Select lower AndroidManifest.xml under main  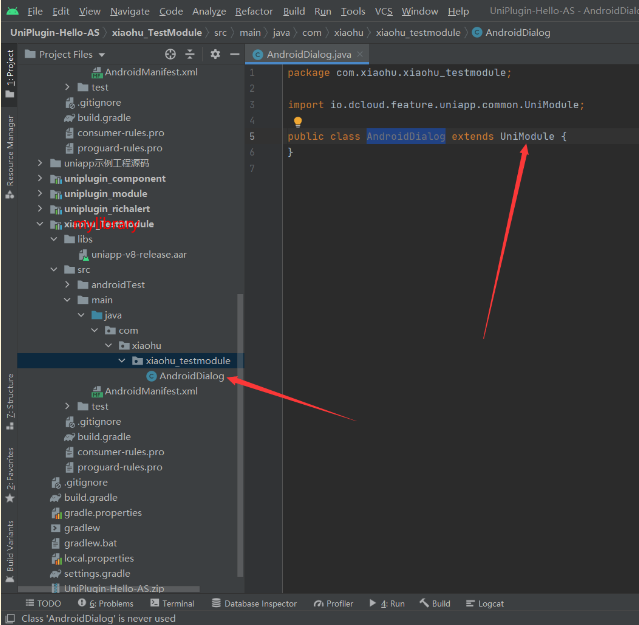[151, 391]
